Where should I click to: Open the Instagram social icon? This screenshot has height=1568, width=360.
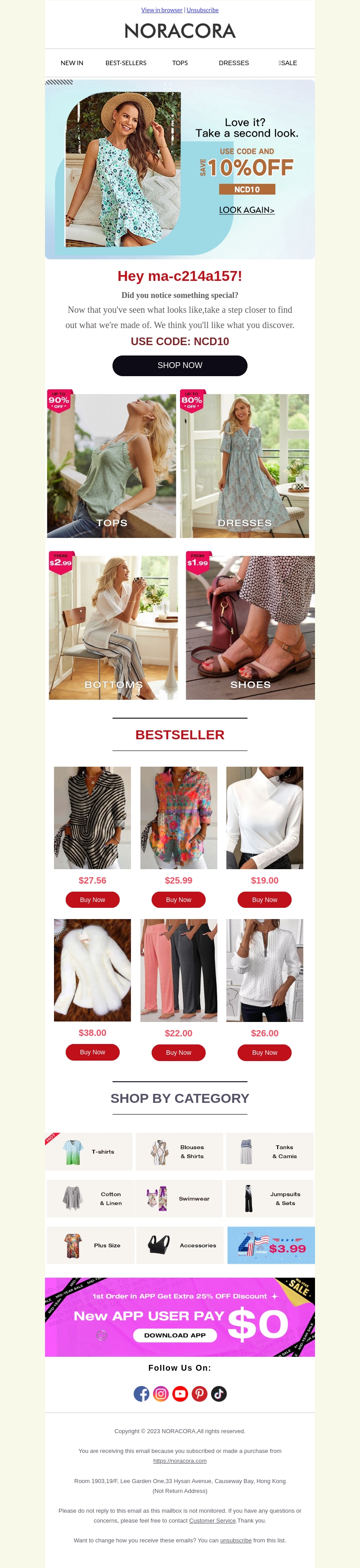point(161,1393)
